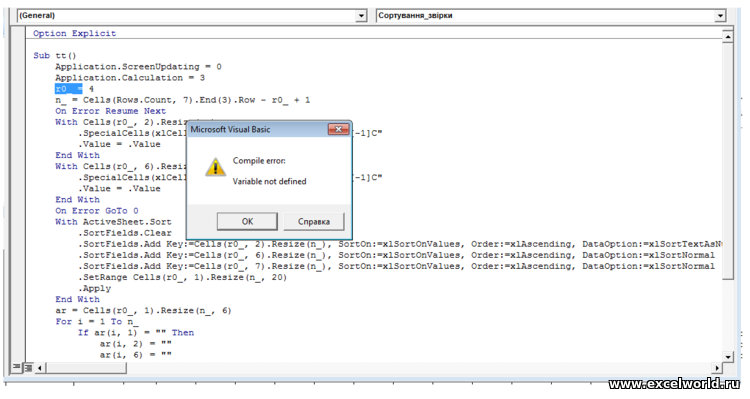750x399 pixels.
Task: Click the warning icon in the dialog
Action: click(x=215, y=167)
